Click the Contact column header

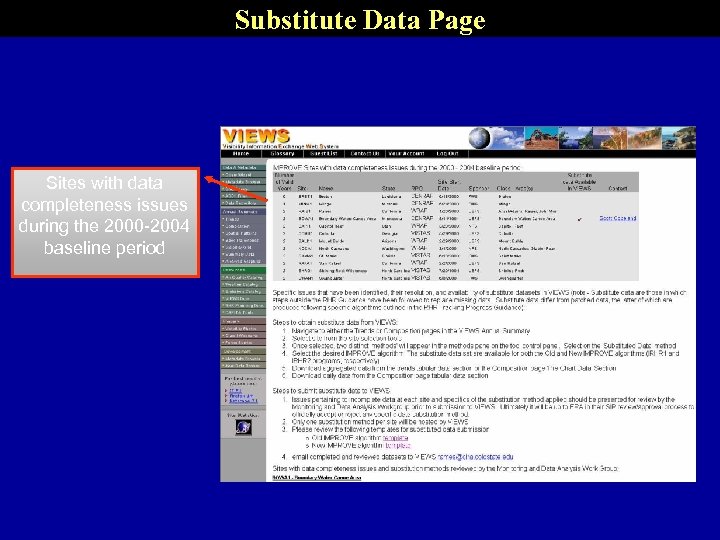click(x=618, y=188)
